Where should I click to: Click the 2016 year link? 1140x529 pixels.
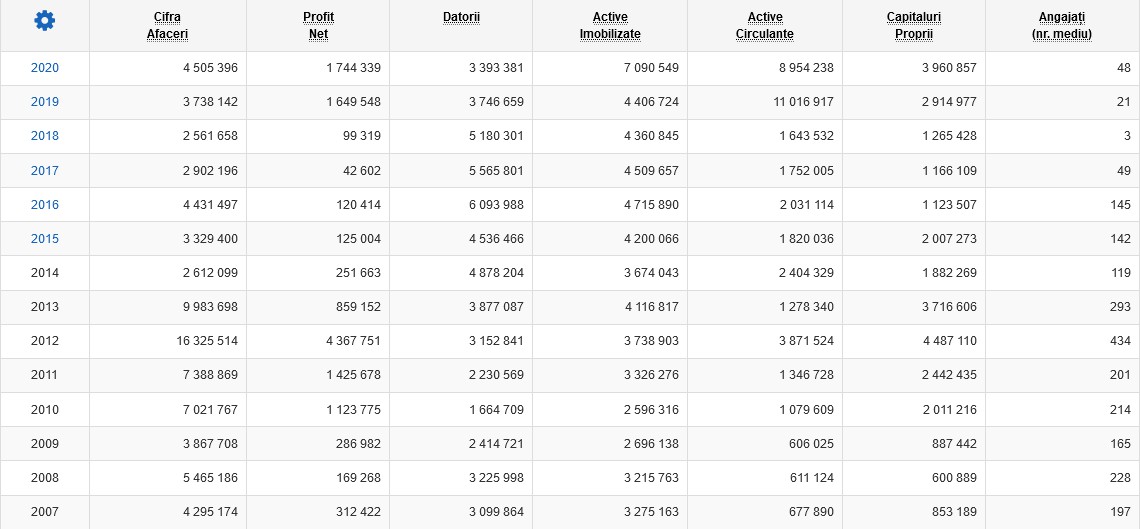pos(45,204)
